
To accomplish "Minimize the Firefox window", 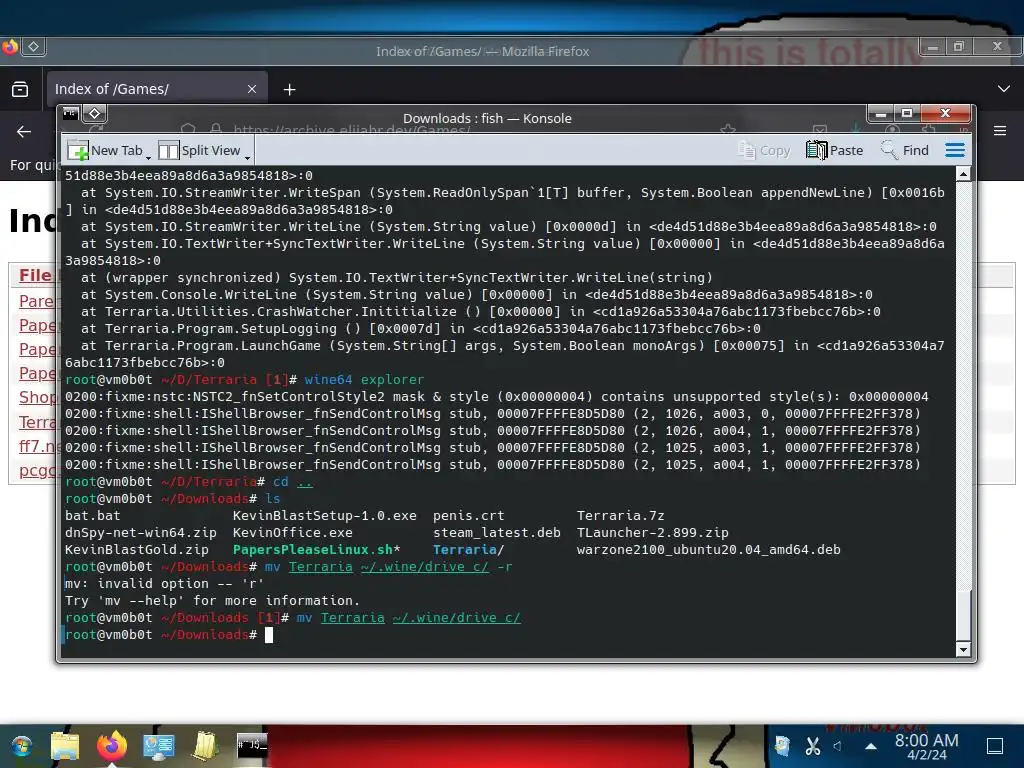I will pos(933,46).
